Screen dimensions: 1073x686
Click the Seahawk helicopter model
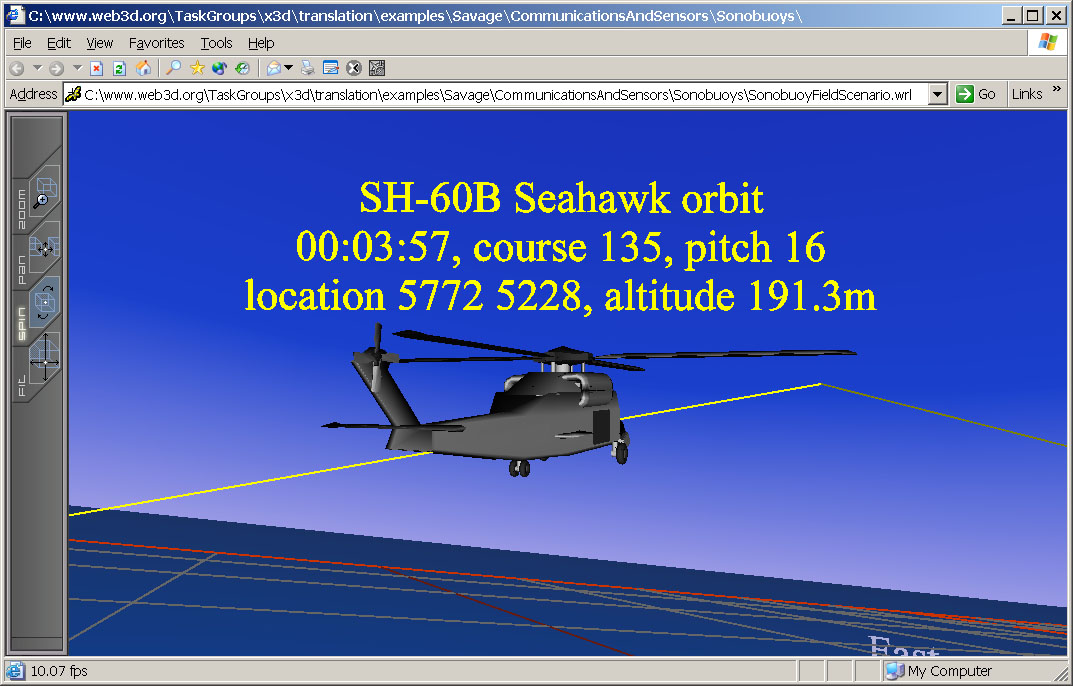coord(520,410)
